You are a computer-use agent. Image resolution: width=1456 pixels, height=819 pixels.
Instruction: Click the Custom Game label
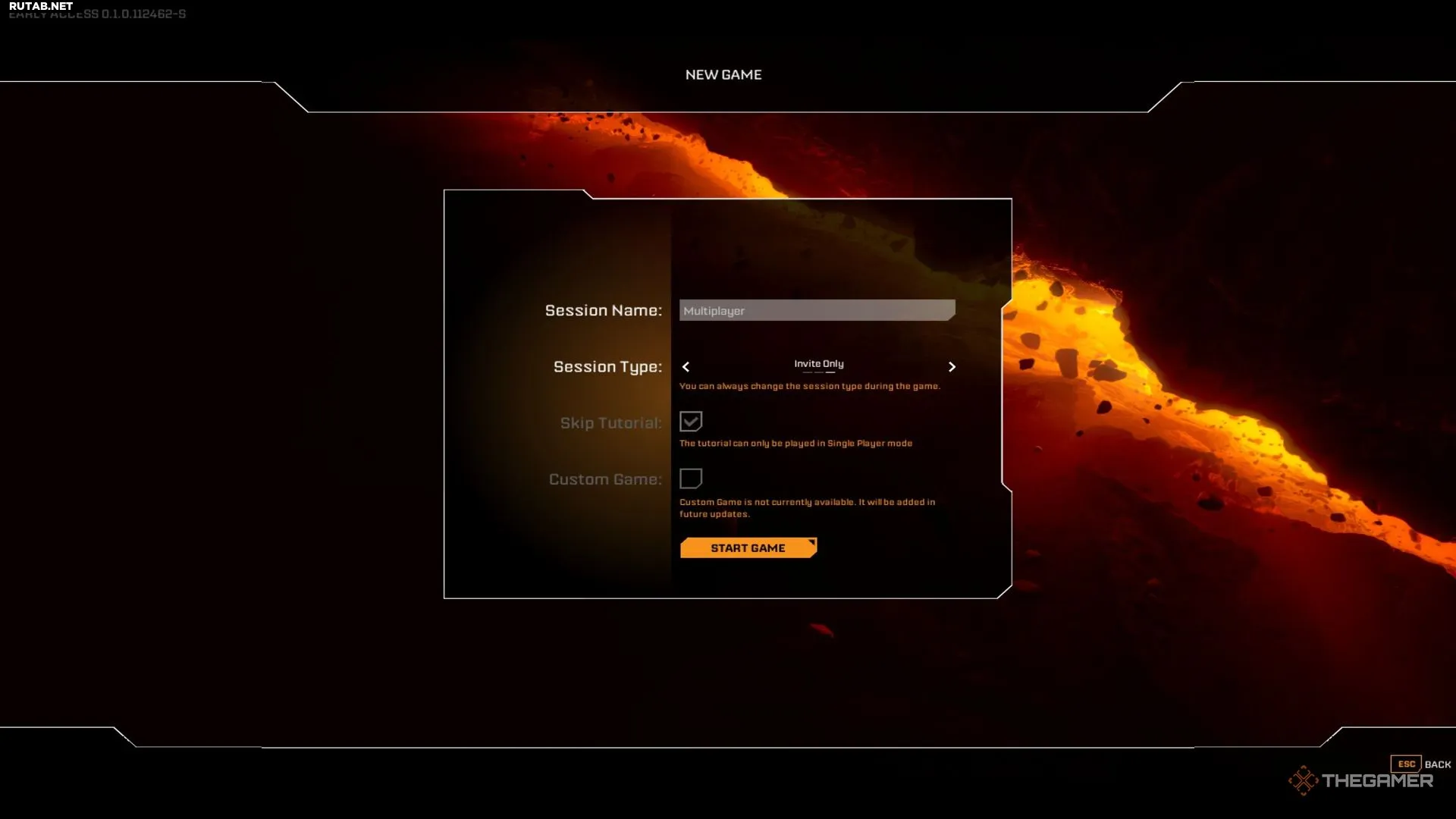pyautogui.click(x=605, y=479)
